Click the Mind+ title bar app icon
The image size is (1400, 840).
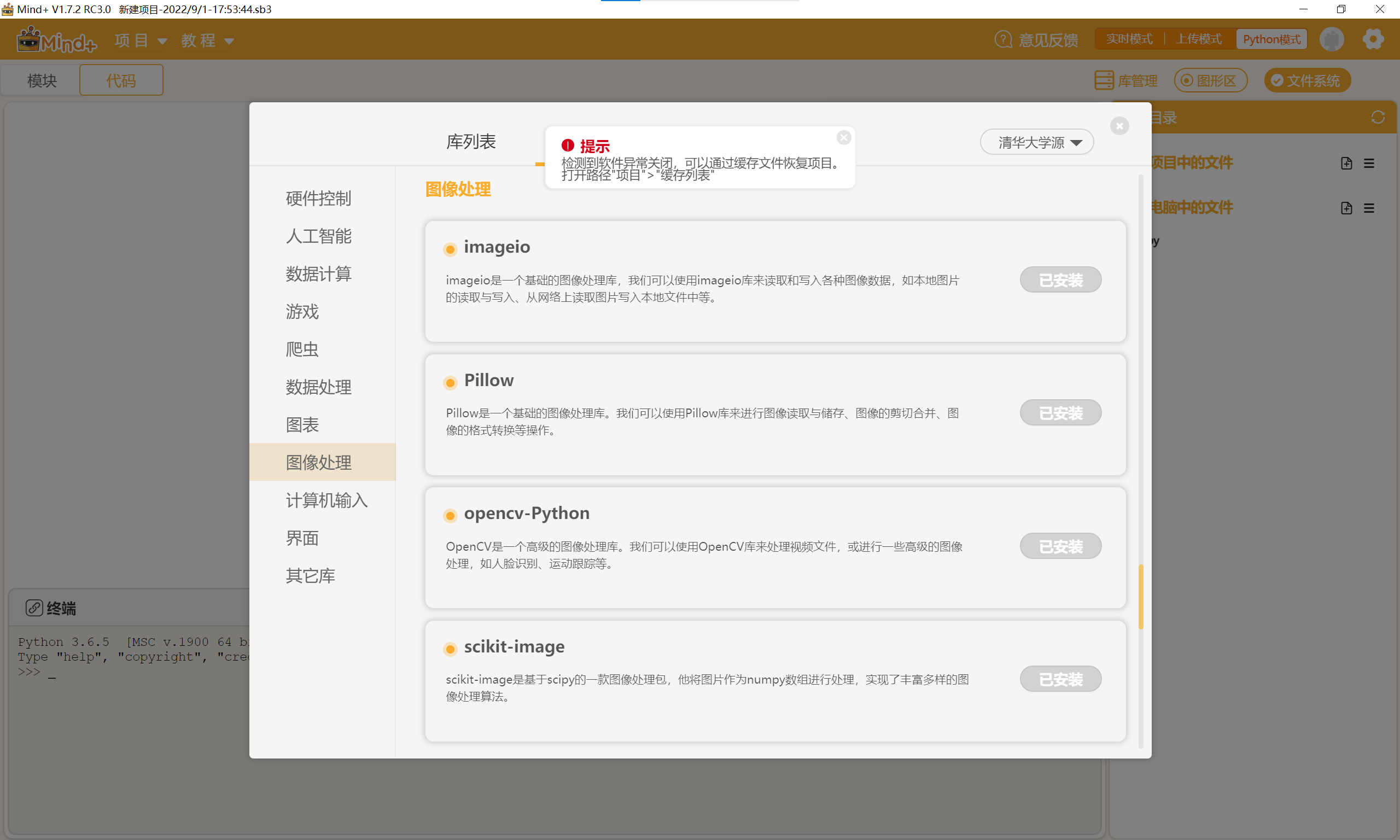[7, 9]
